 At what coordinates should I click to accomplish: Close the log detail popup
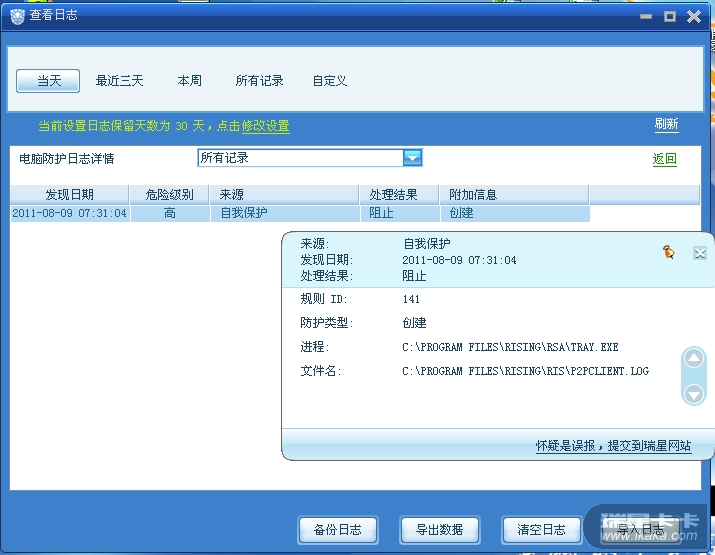pos(699,253)
